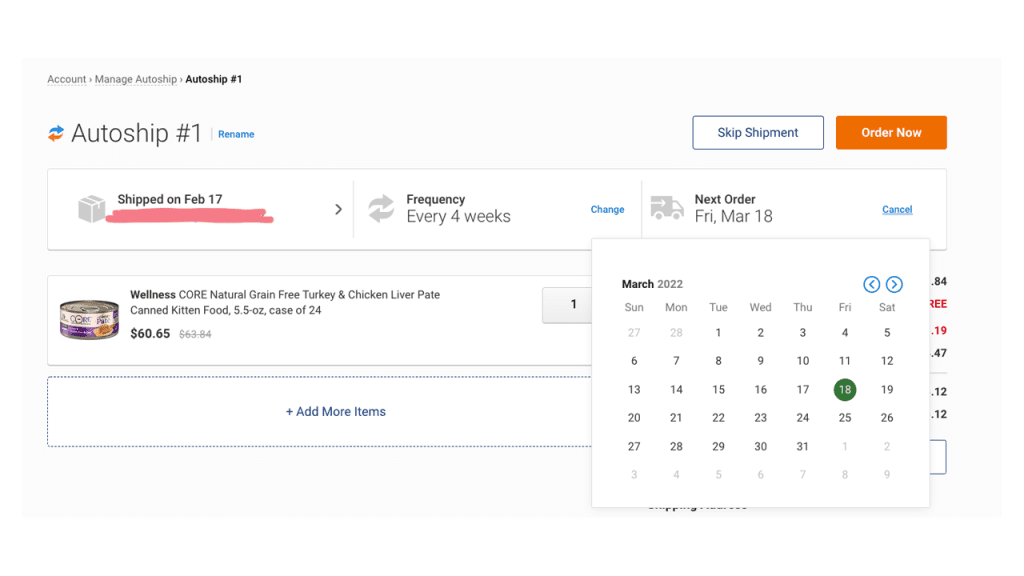Click the Fri, Mar 18 next order date

click(733, 216)
